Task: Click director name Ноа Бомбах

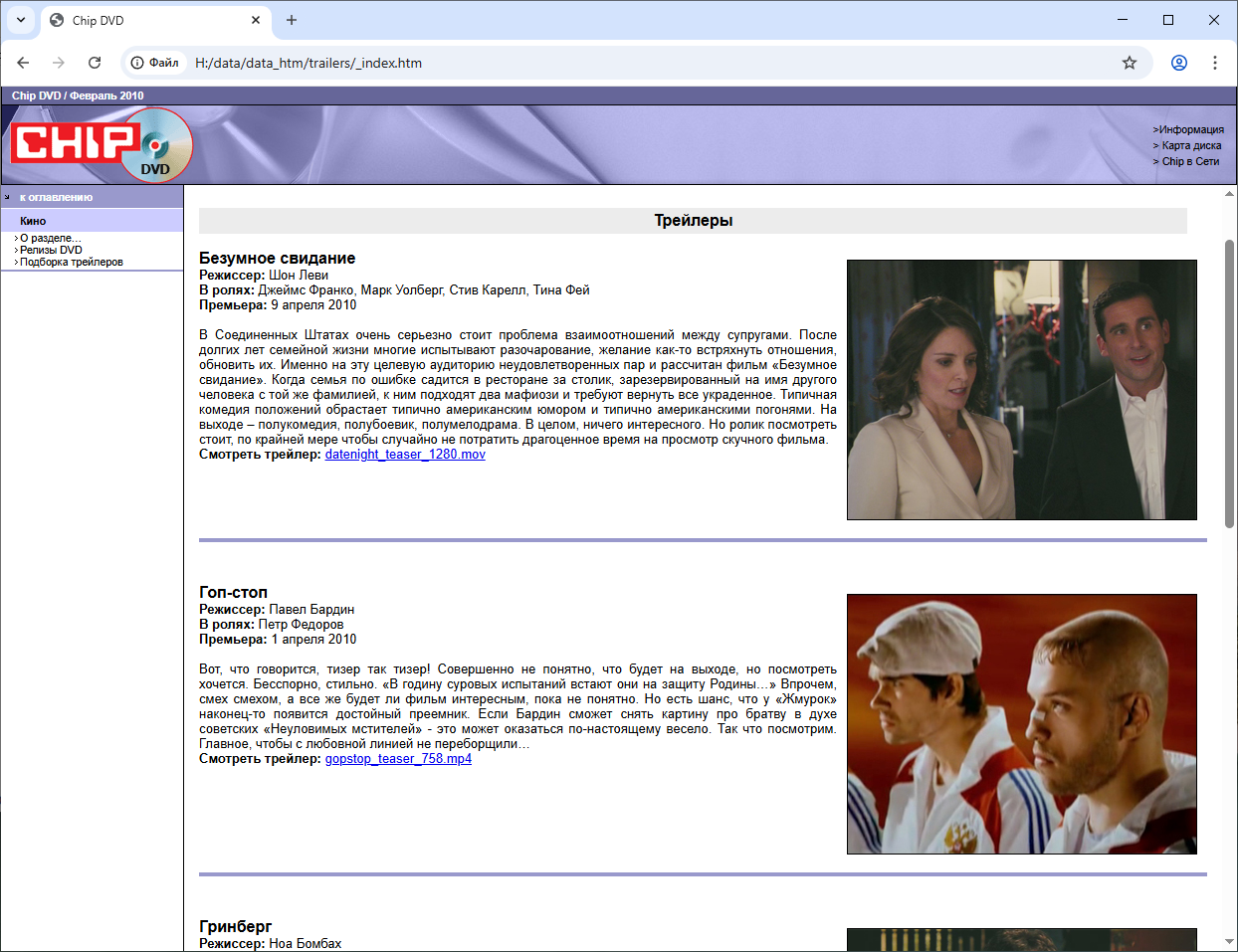Action: [305, 944]
